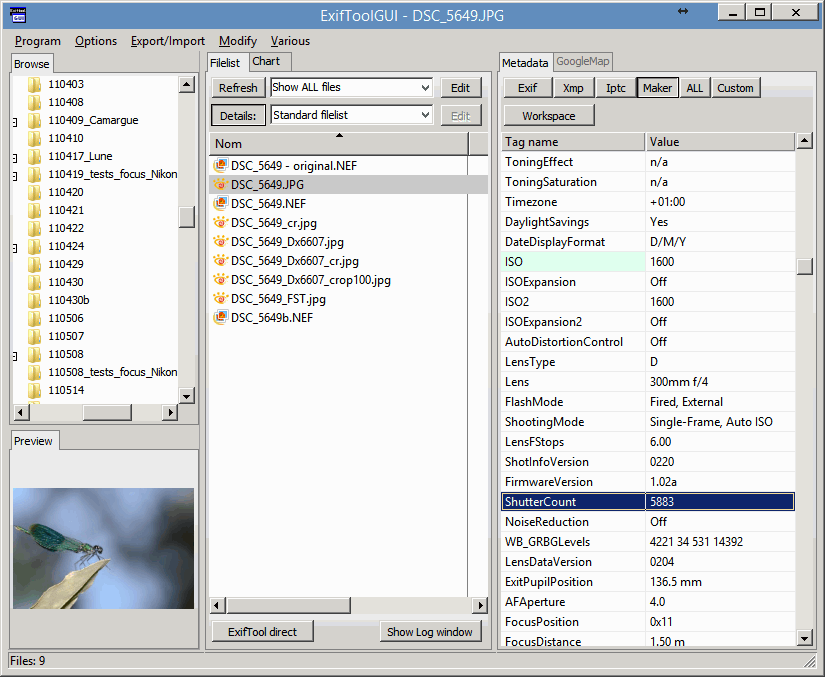This screenshot has width=825, height=677.
Task: Click the browse tree vertical scrollbar thumb
Action: (x=186, y=217)
